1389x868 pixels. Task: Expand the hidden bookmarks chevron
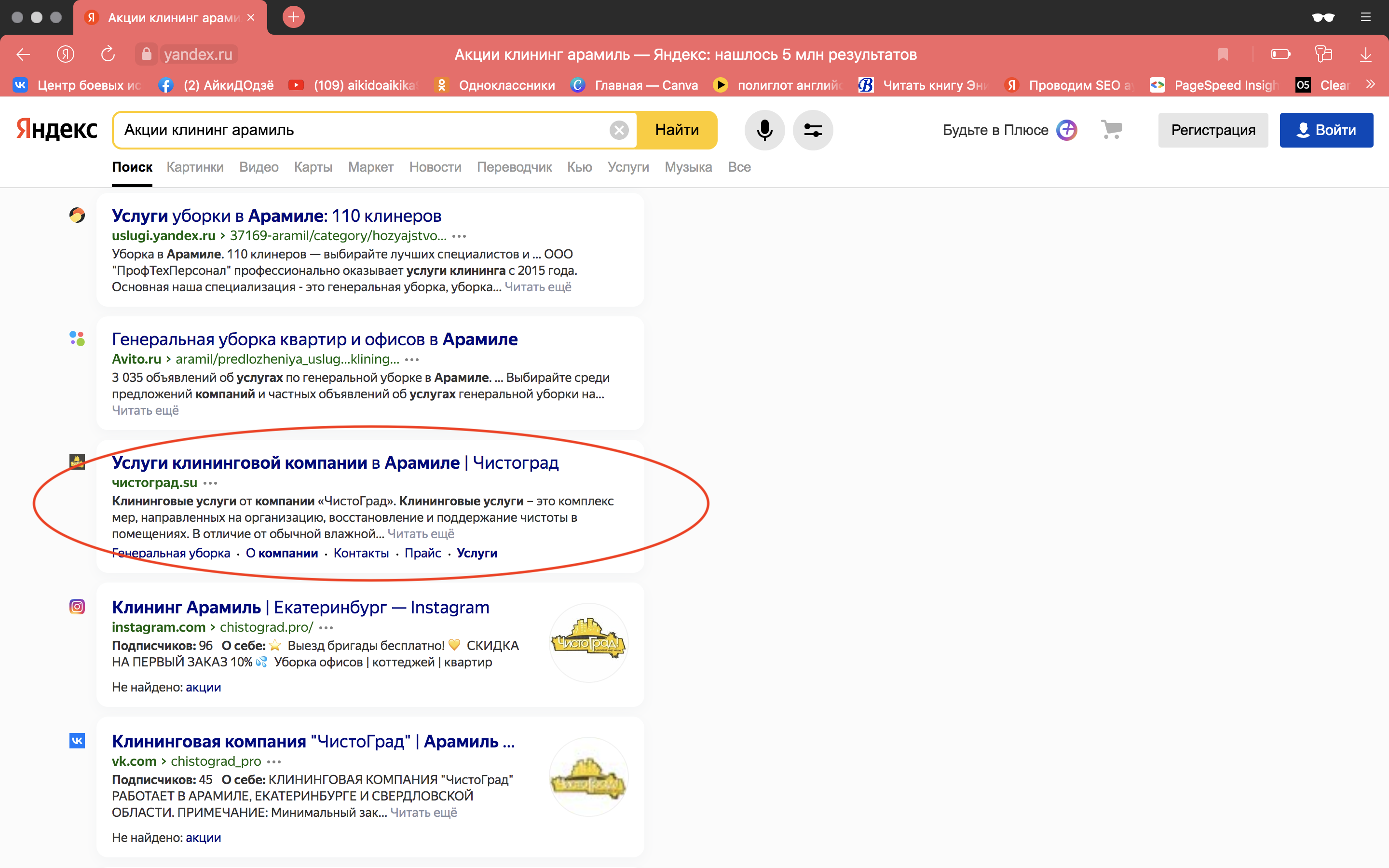click(1371, 85)
